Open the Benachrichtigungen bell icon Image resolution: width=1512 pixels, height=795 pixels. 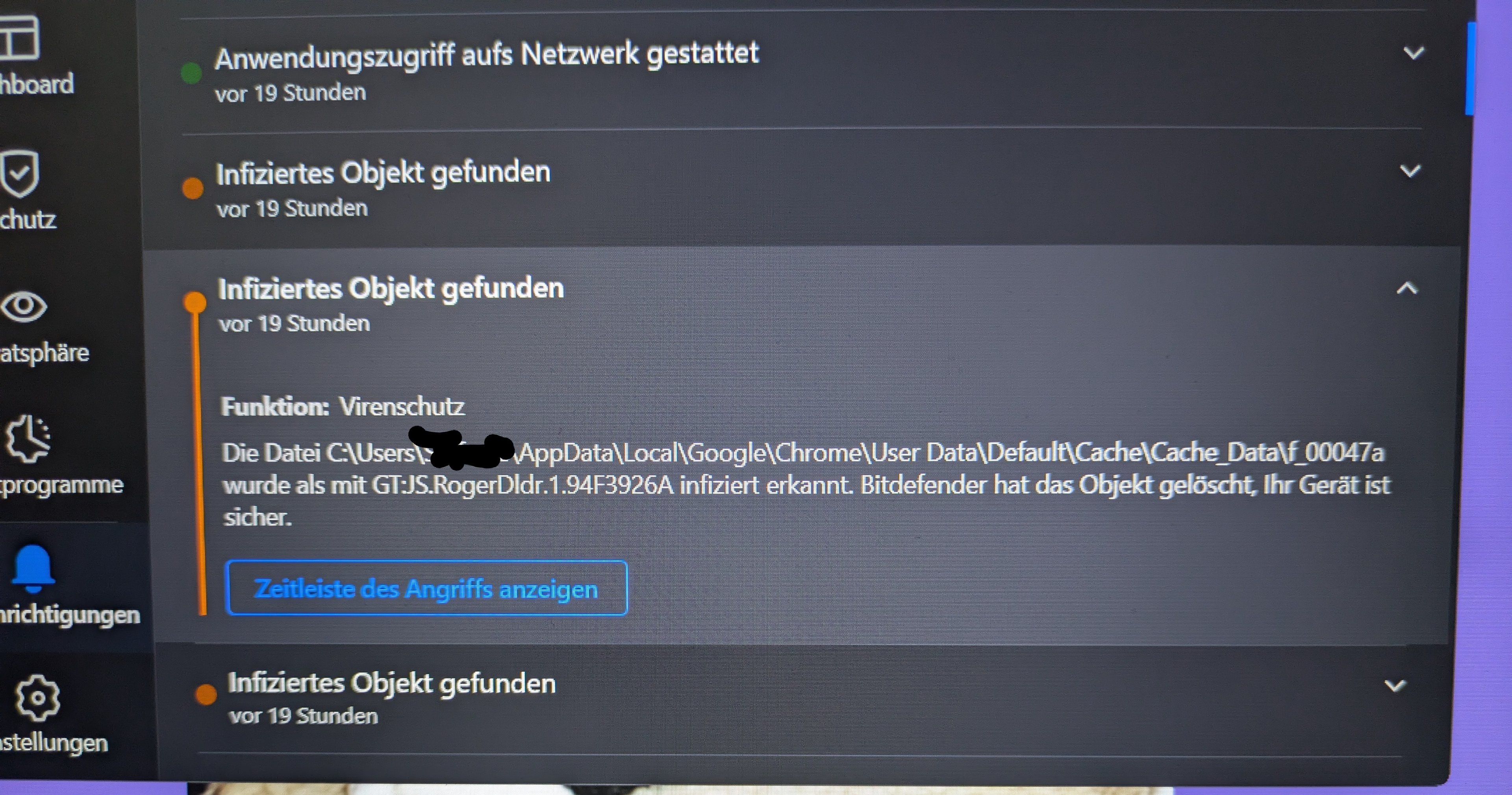pos(33,568)
